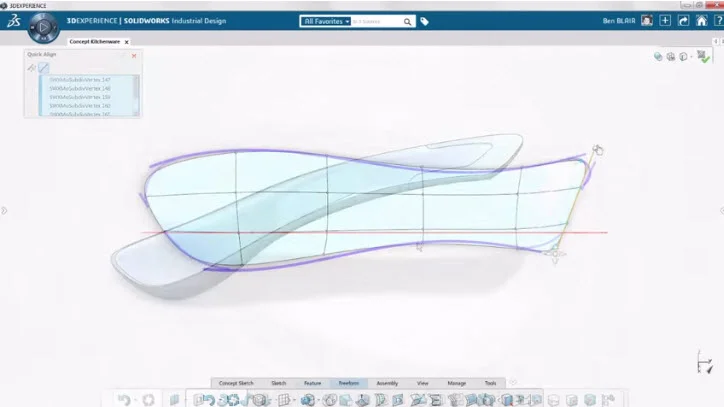Image resolution: width=724 pixels, height=407 pixels.
Task: Select vertex entry ending 160
Action: coord(79,106)
